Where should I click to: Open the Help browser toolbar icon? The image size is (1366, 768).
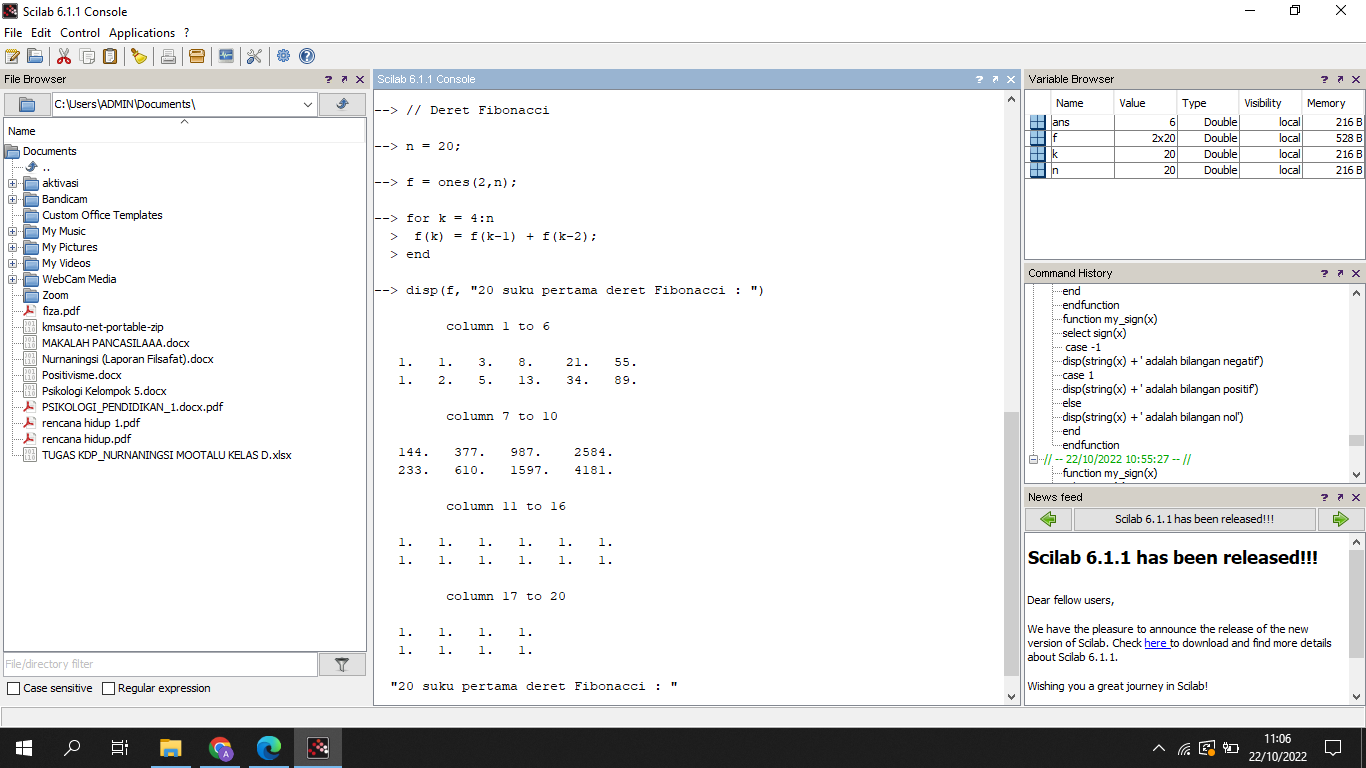(307, 56)
